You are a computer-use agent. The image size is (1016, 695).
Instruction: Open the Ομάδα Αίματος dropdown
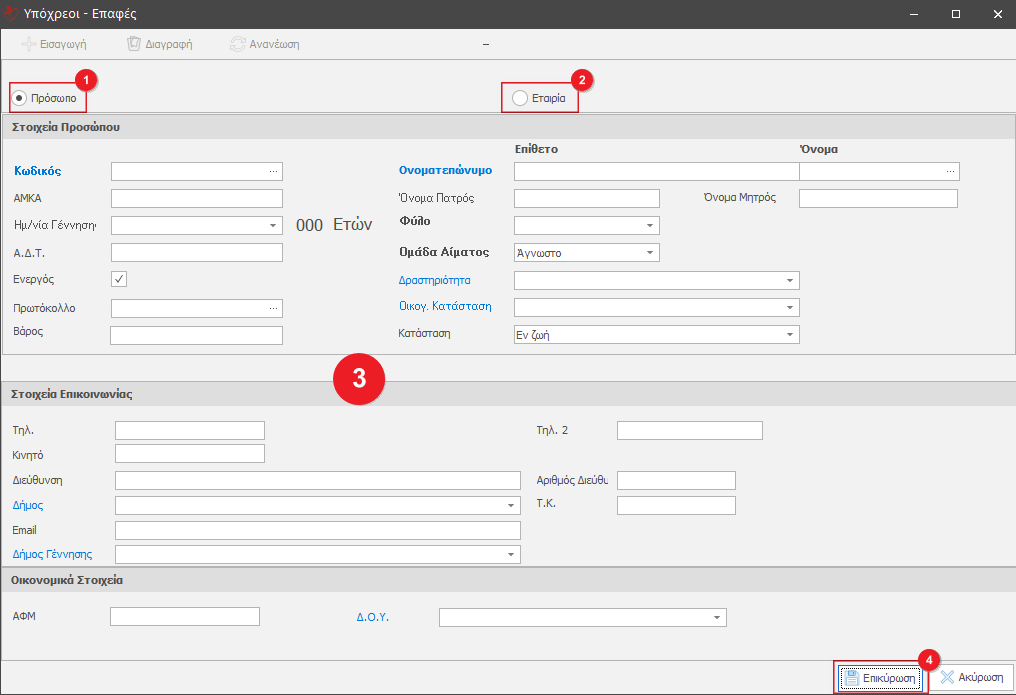649,253
